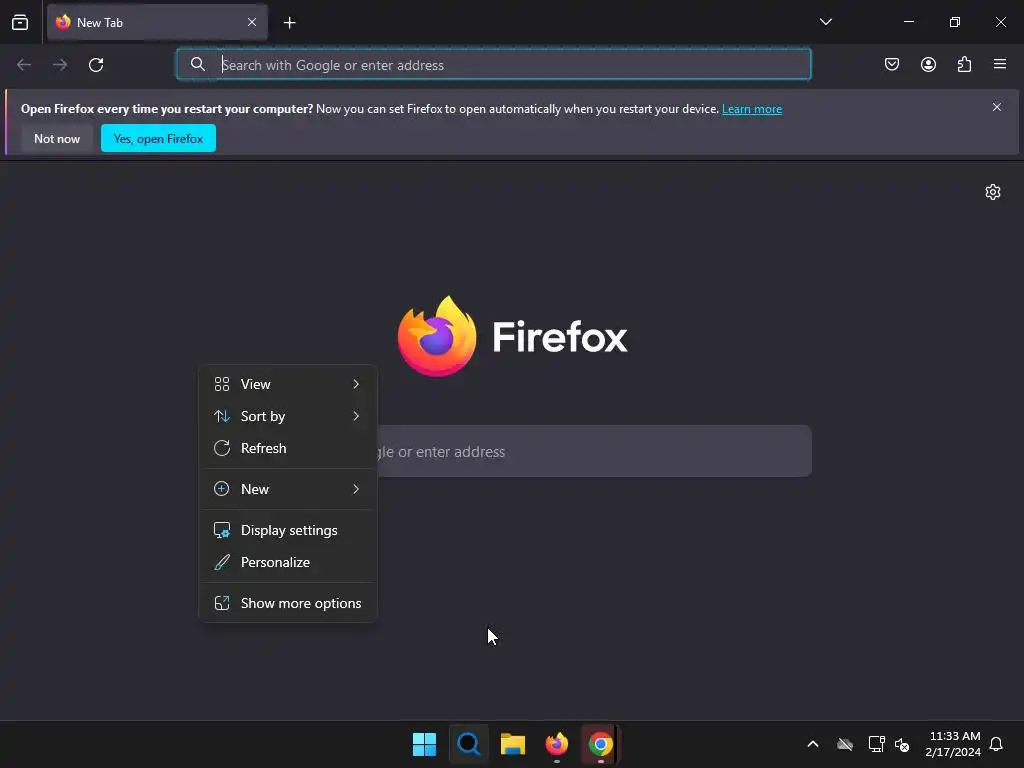Select the New Tab tab
The image size is (1024, 768).
[157, 22]
